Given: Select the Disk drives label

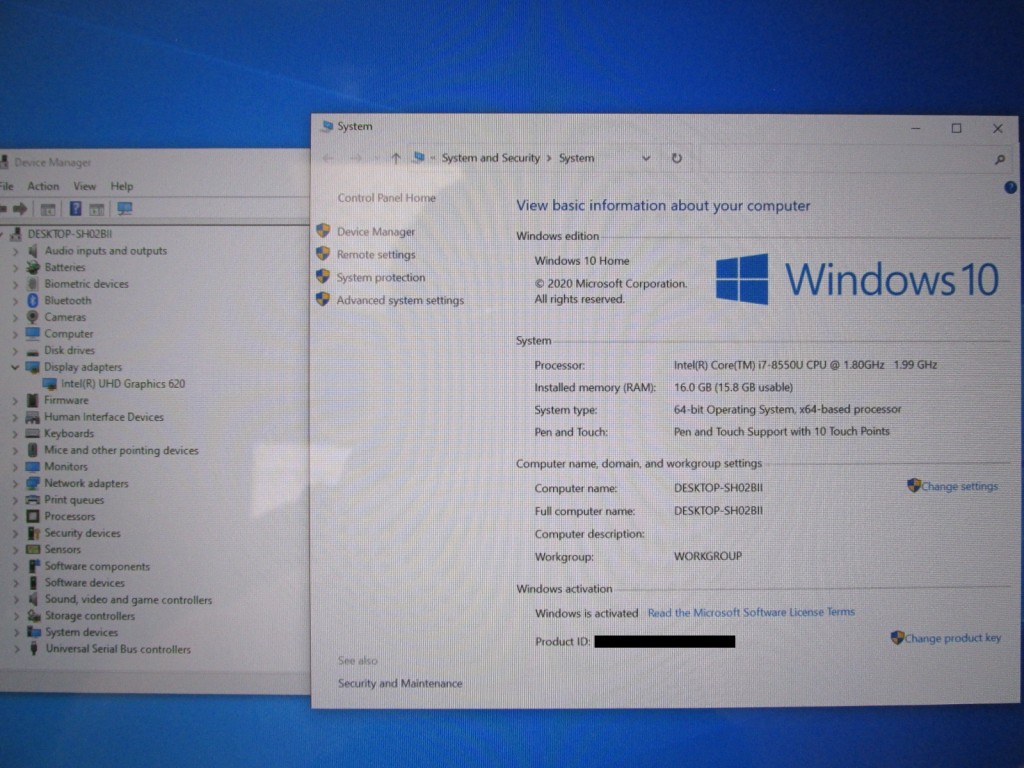Looking at the screenshot, I should (x=69, y=351).
